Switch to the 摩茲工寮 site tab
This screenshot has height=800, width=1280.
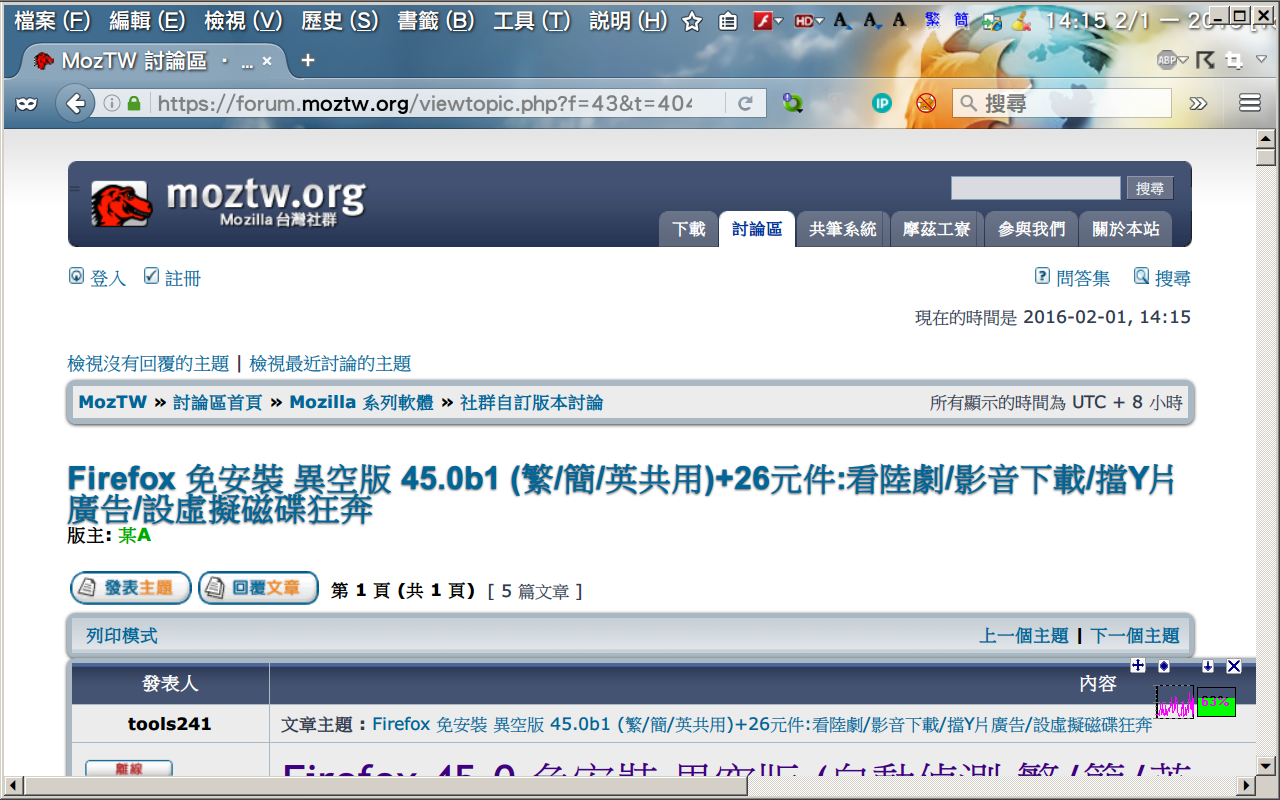click(x=936, y=229)
